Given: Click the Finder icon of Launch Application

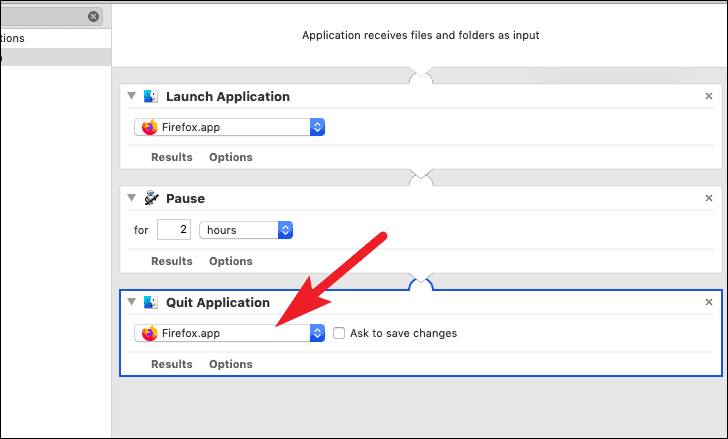Looking at the screenshot, I should click(x=150, y=97).
